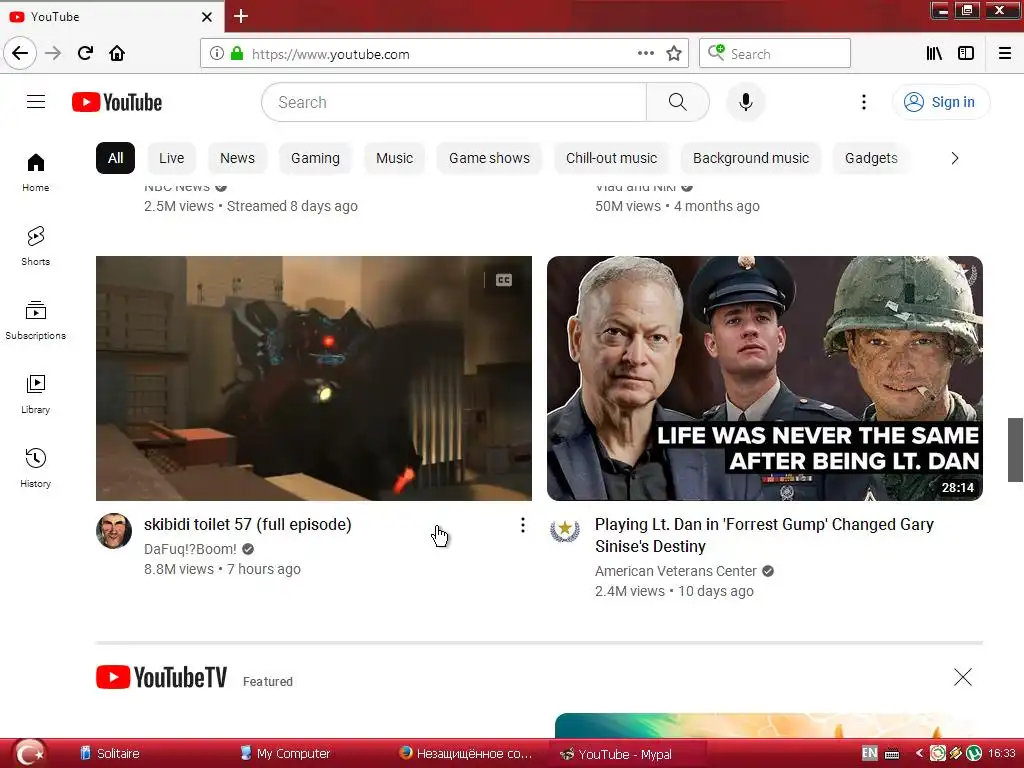Switch to Незащищённое со... taskbar window
Screen dimensions: 1024x768
click(466, 754)
